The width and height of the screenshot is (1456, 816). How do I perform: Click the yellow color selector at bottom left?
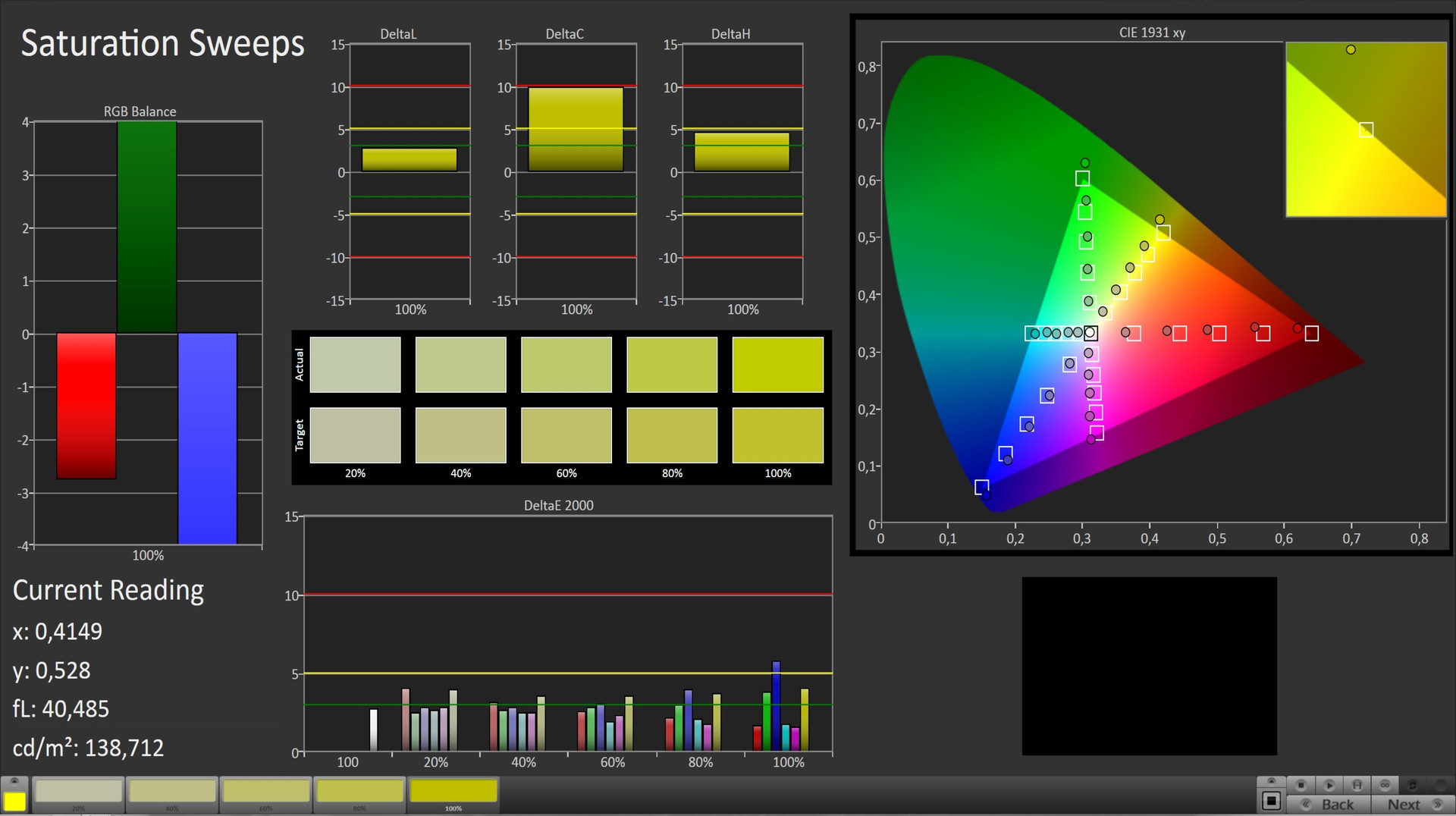coord(14,802)
